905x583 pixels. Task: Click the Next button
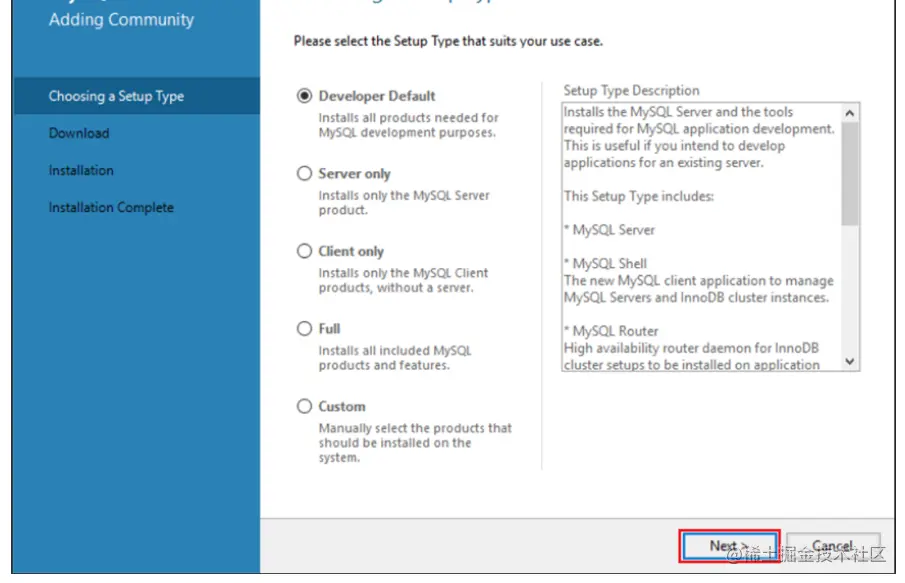tap(730, 545)
